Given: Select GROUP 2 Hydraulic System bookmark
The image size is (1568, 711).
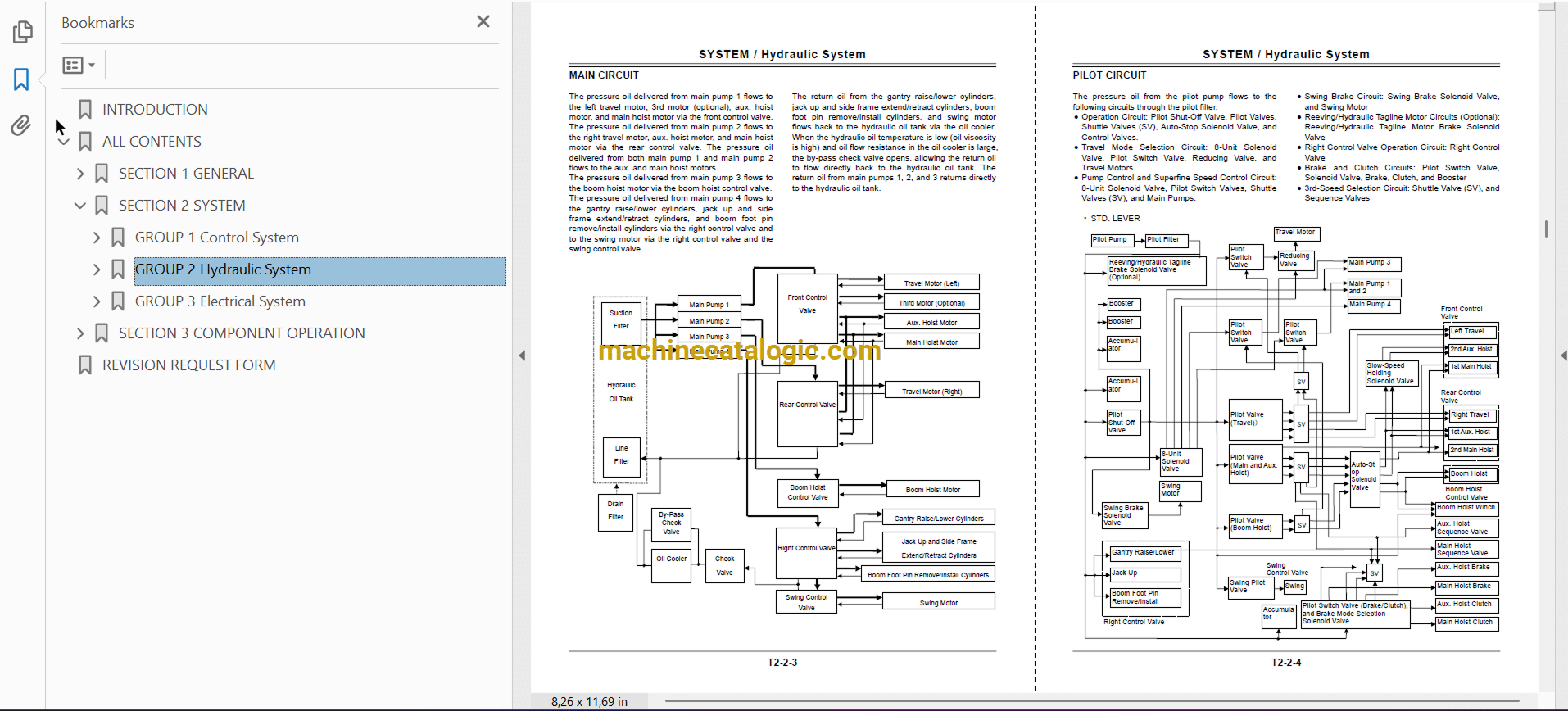Looking at the screenshot, I should coord(223,269).
